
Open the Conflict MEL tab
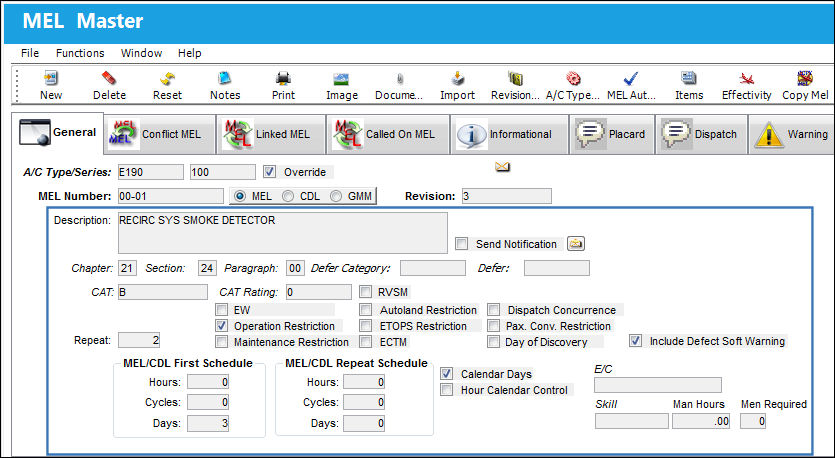click(160, 134)
